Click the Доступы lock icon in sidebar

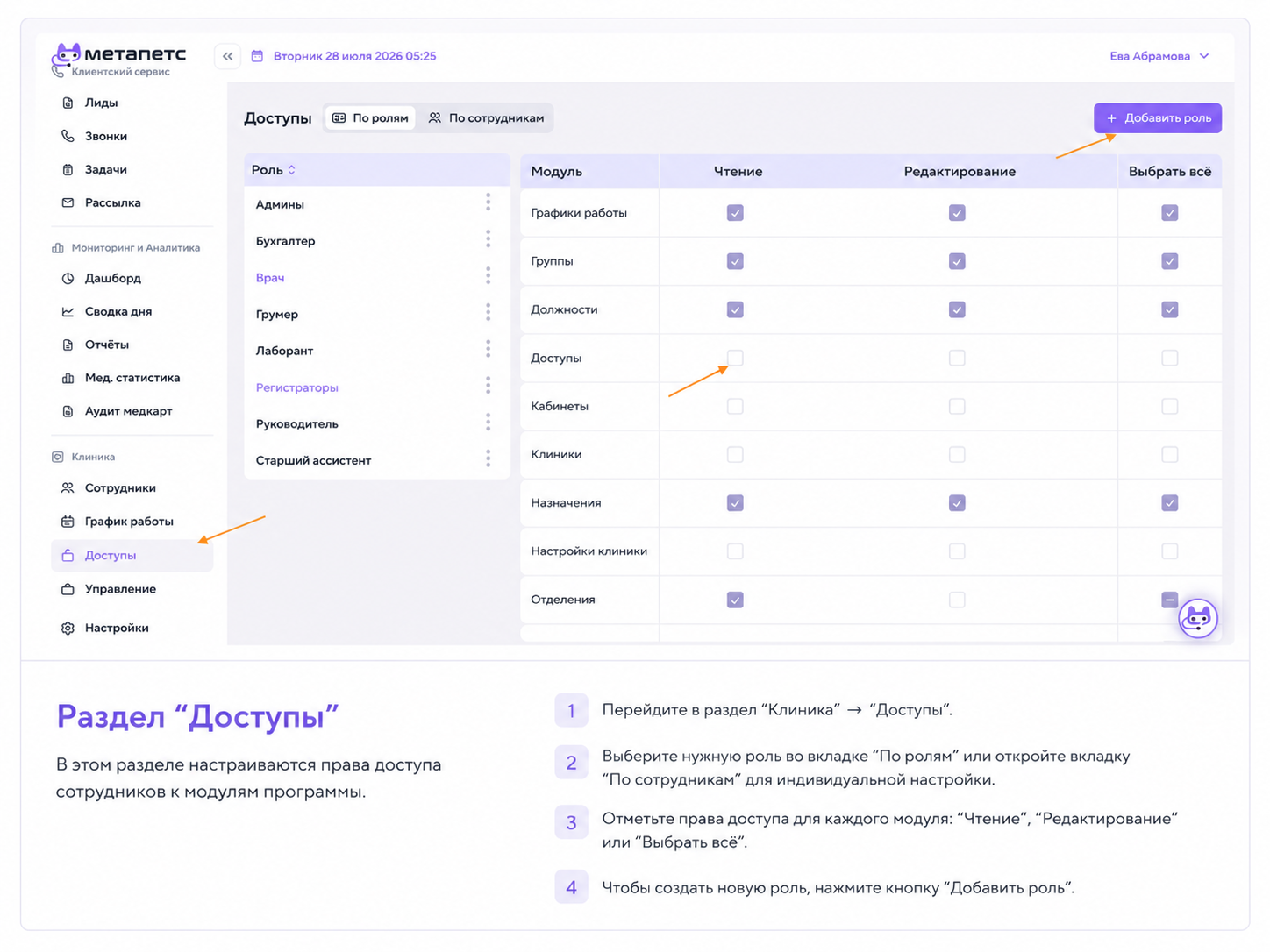coord(68,555)
